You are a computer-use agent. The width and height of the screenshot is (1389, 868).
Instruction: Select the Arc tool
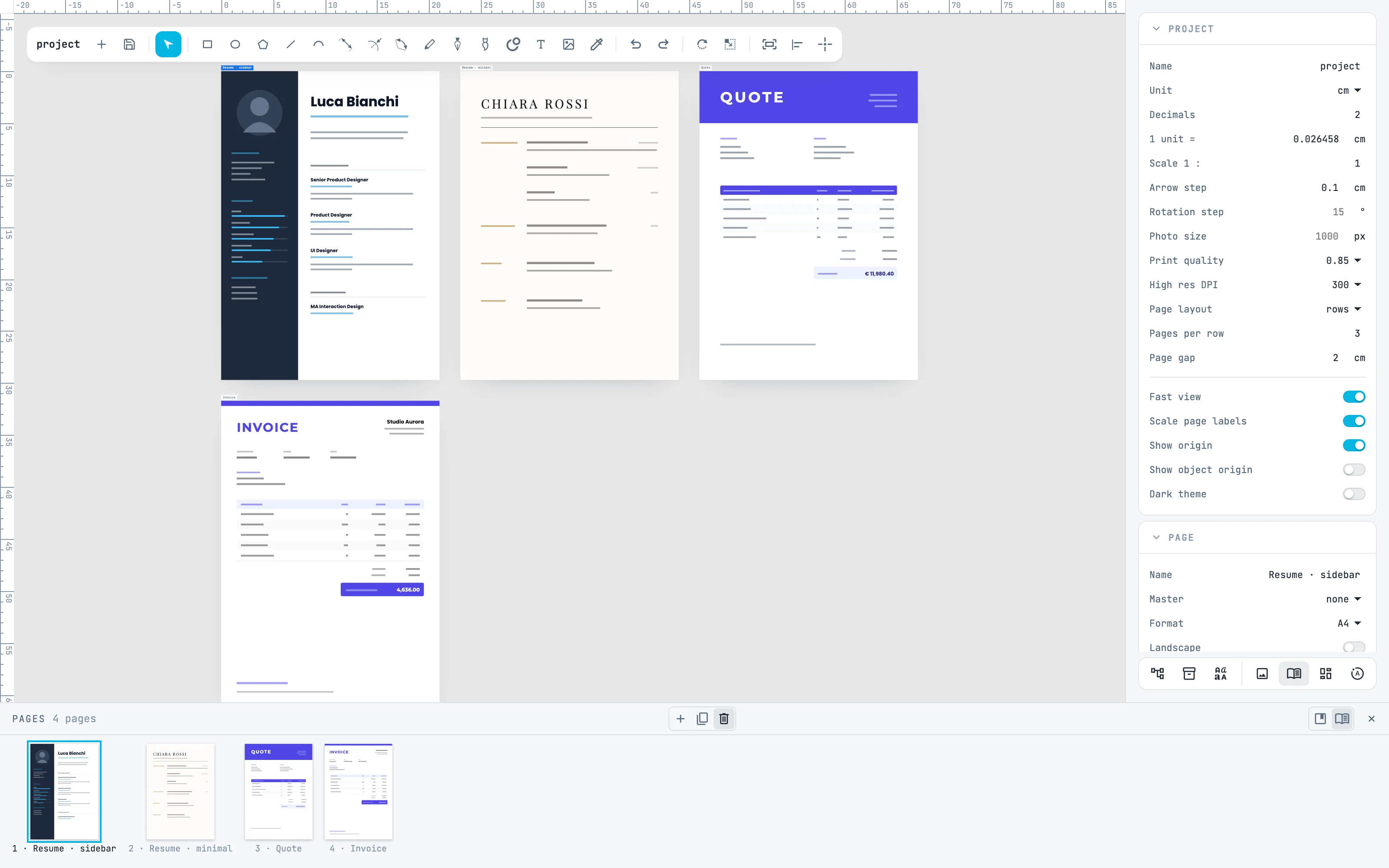[319, 44]
